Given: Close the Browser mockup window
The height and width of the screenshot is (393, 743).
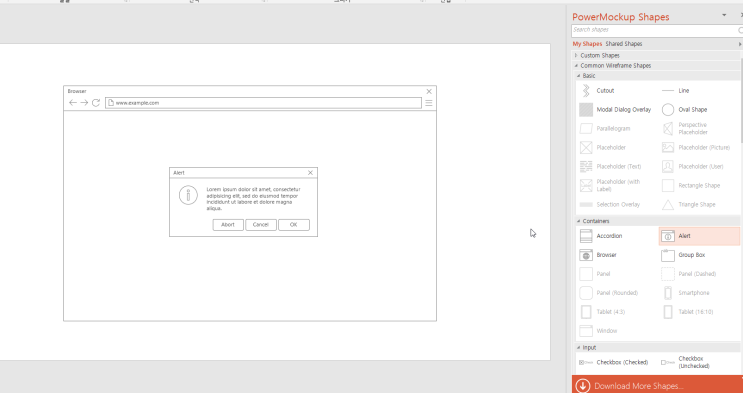Looking at the screenshot, I should [x=429, y=91].
